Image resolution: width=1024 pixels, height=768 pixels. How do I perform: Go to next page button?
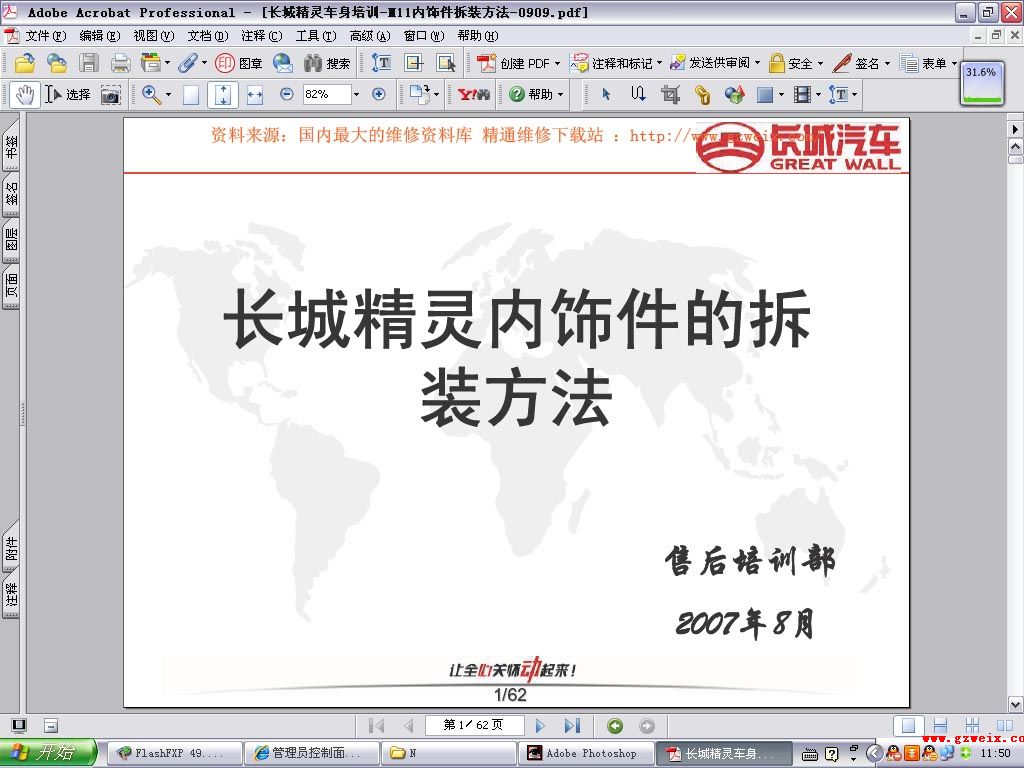pos(540,726)
